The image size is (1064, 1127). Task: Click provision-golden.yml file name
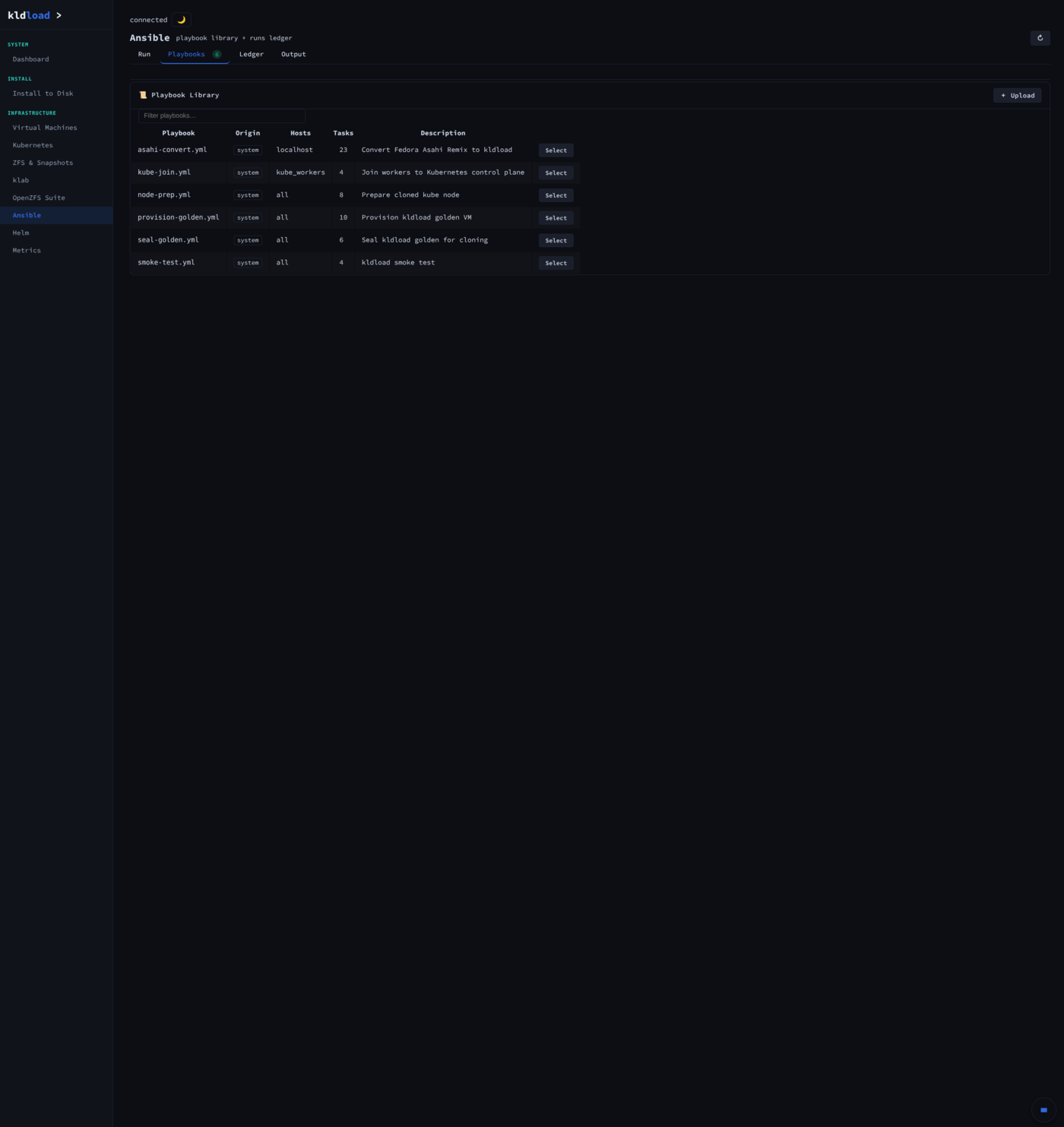pyautogui.click(x=179, y=217)
